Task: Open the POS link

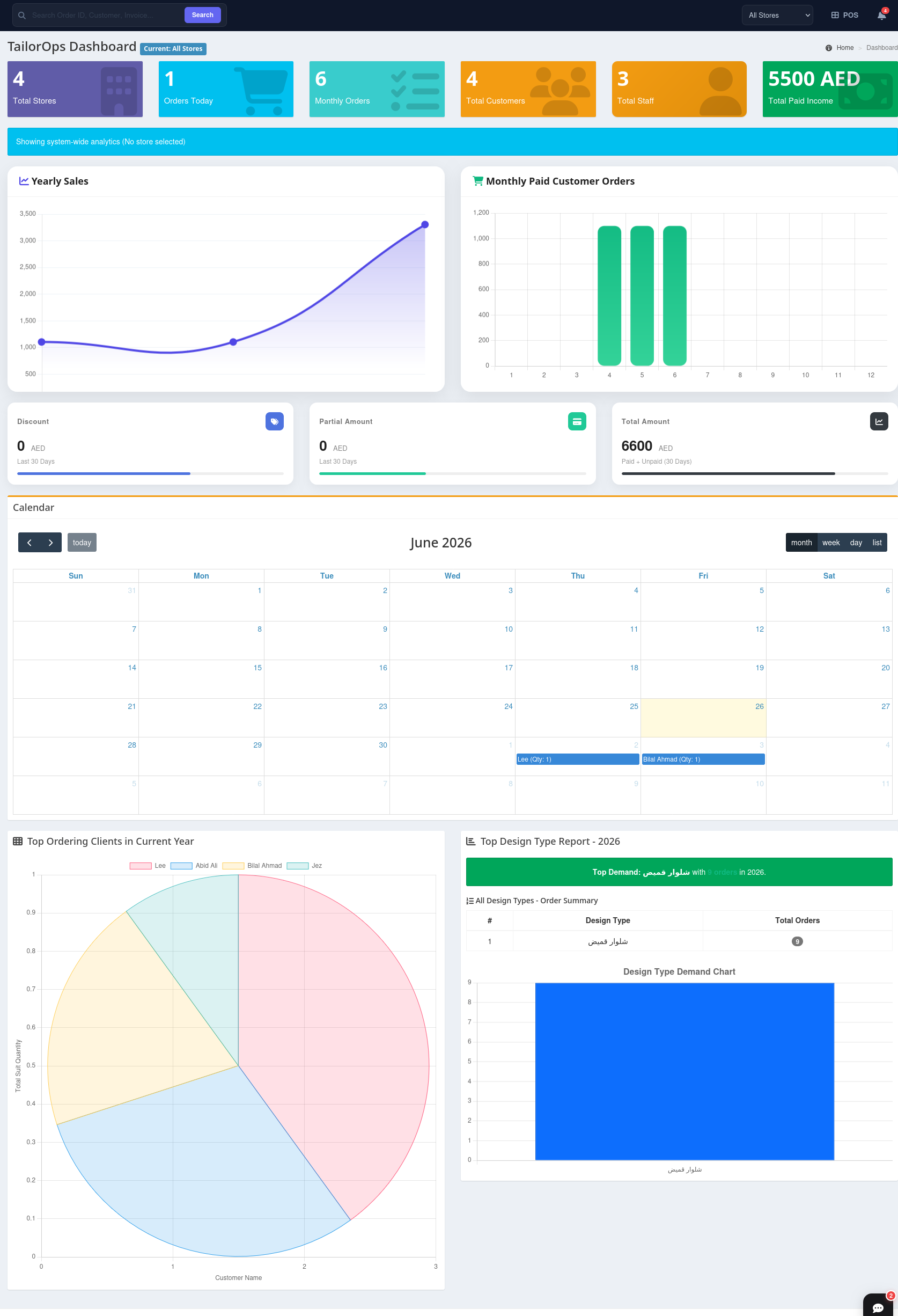Action: (844, 15)
